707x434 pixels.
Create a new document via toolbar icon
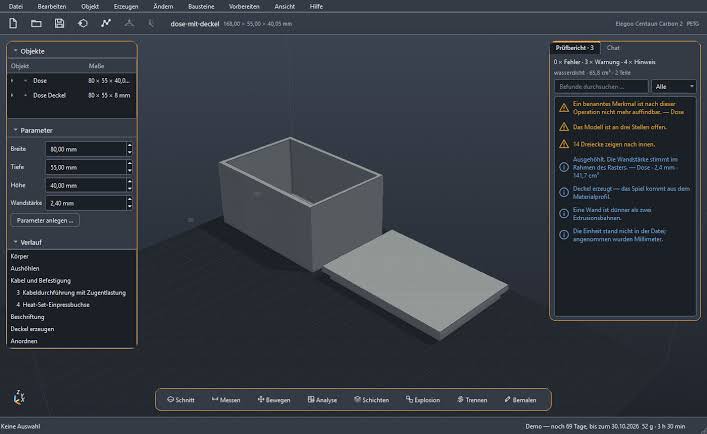coord(13,23)
